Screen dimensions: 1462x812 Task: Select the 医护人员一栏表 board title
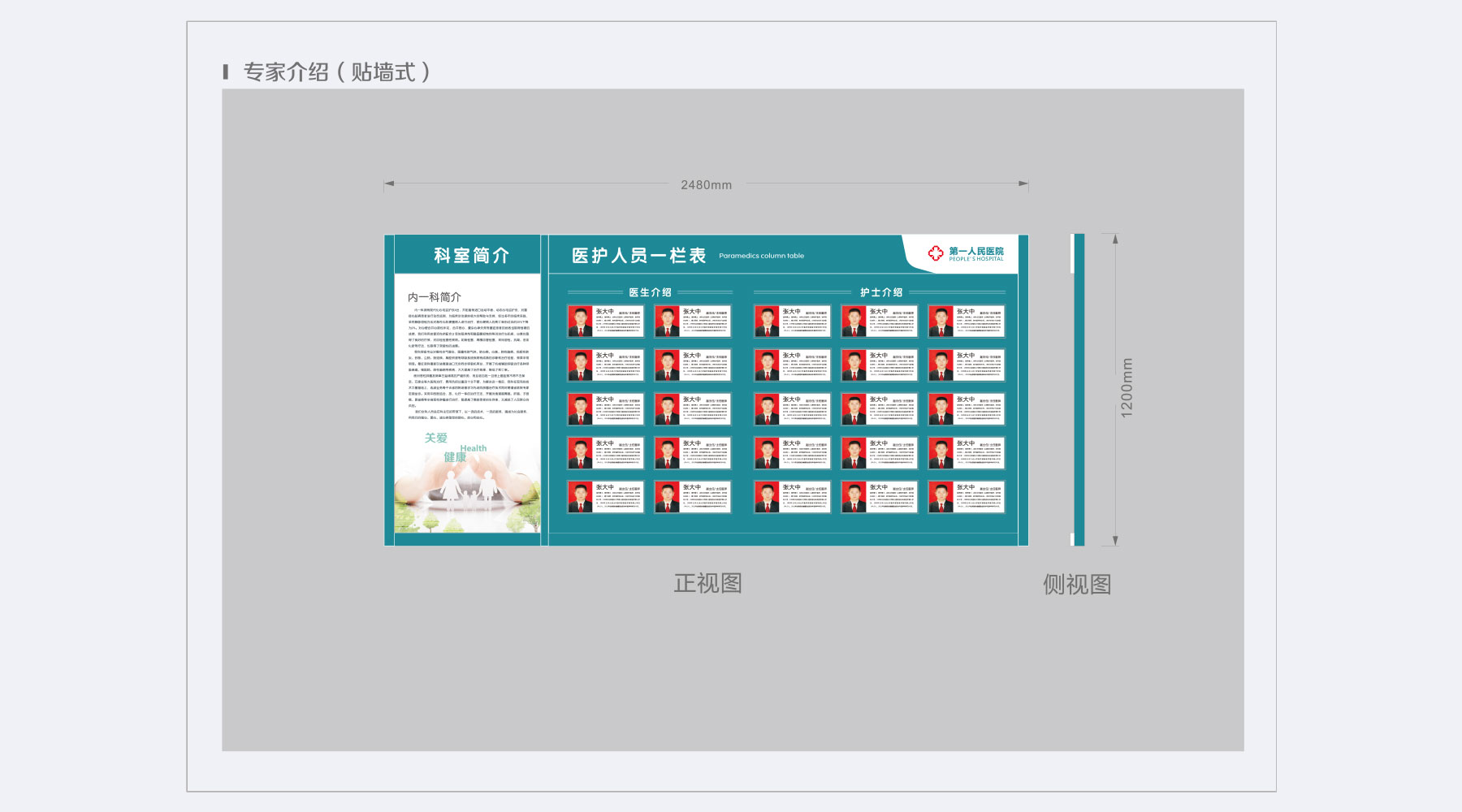coord(638,256)
